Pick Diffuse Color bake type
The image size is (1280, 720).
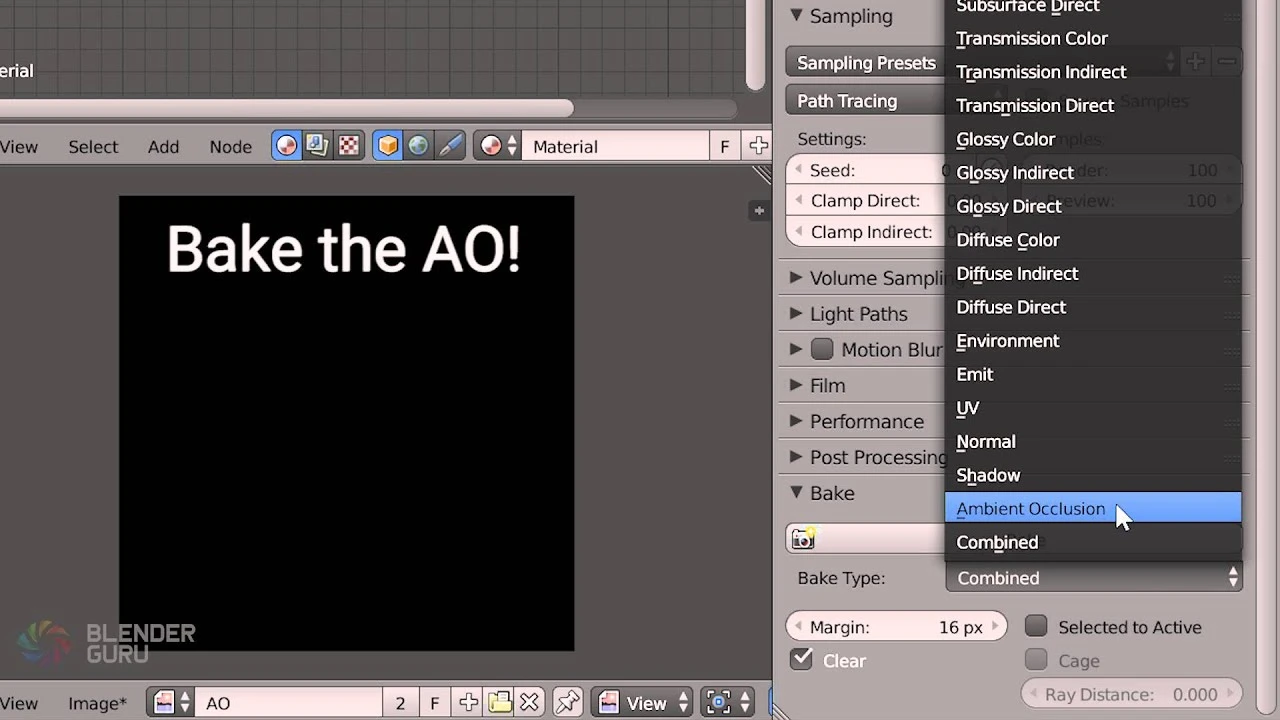pyautogui.click(x=1093, y=240)
